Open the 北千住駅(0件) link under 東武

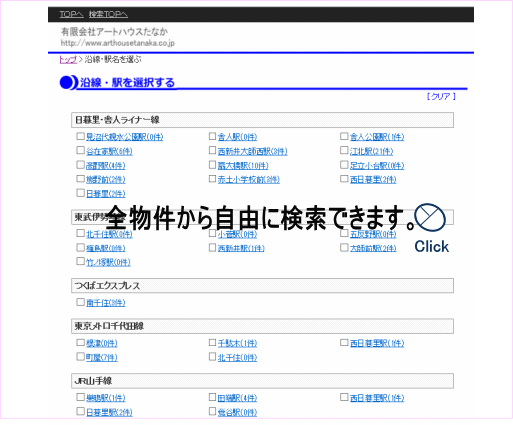[x=109, y=234]
